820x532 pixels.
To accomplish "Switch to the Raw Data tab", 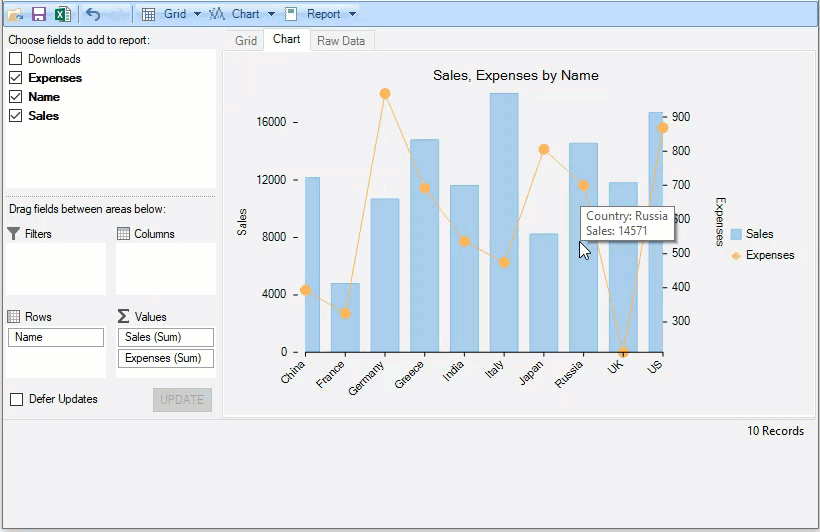I will 341,41.
